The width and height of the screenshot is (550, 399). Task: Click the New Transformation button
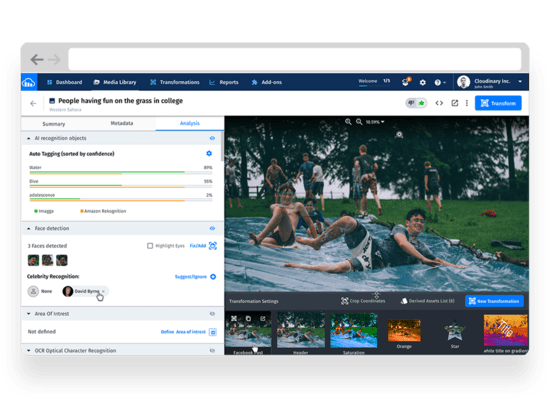coord(494,301)
